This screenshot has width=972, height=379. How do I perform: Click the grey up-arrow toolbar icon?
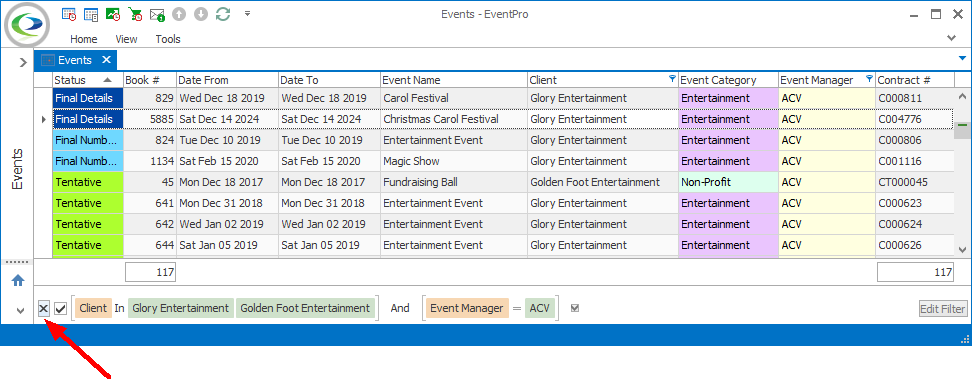179,14
